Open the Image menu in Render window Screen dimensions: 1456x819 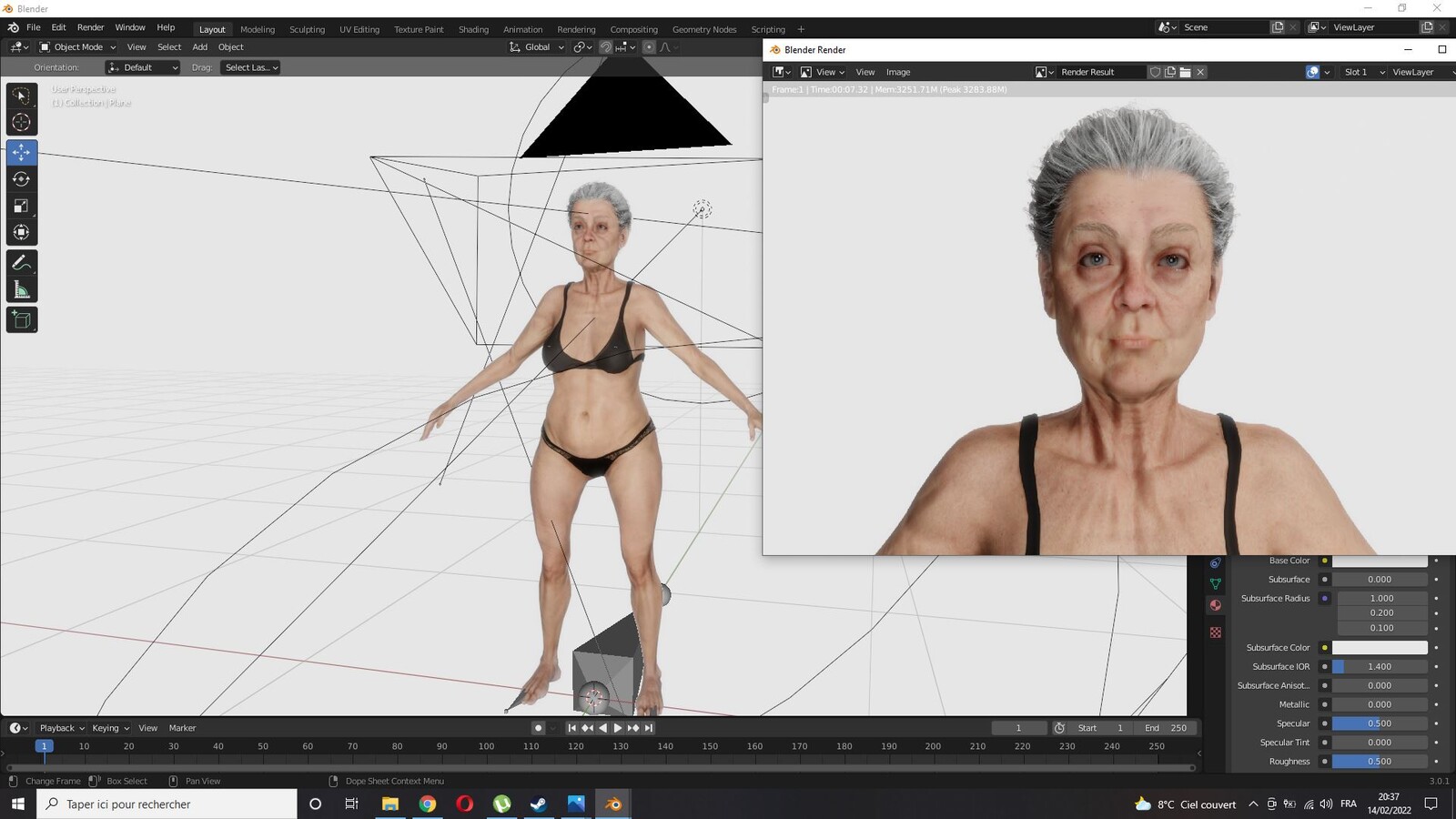tap(898, 72)
